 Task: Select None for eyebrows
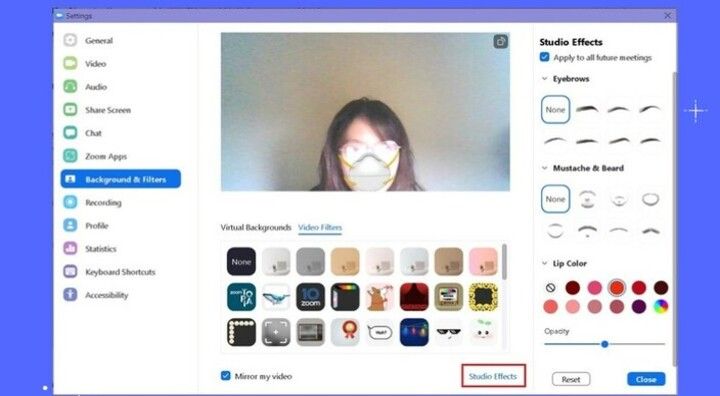pyautogui.click(x=555, y=109)
